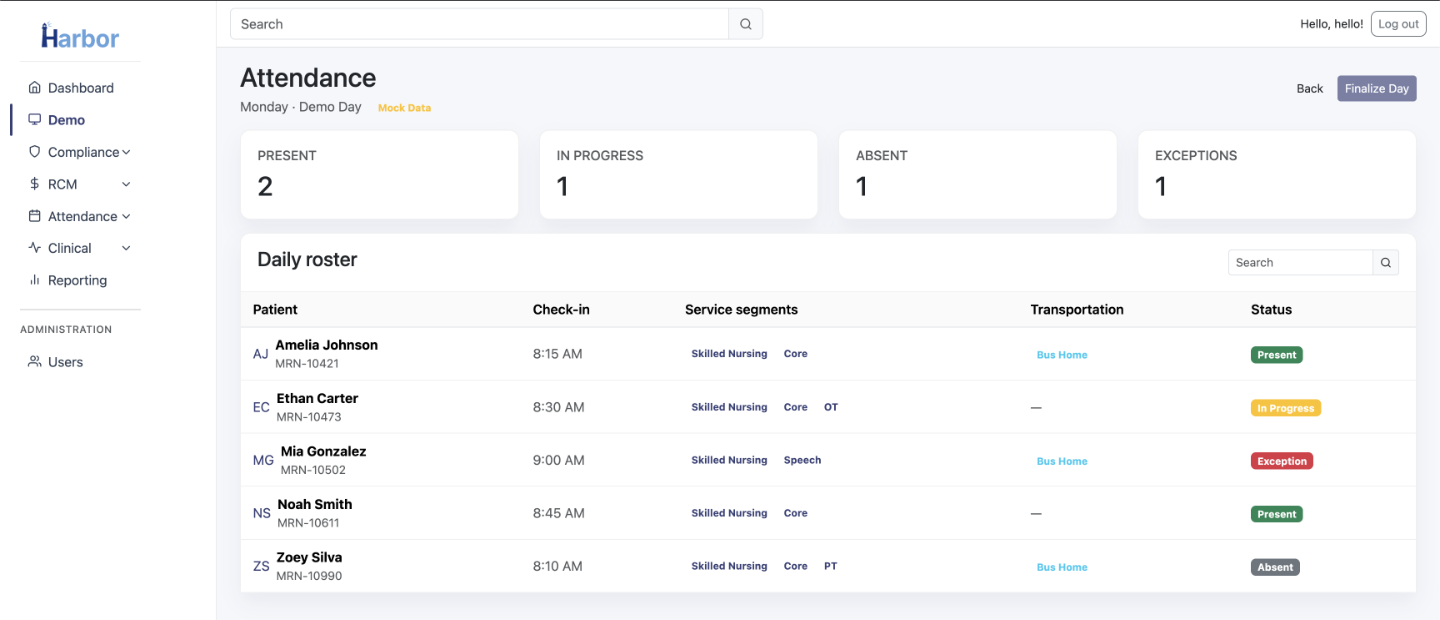This screenshot has width=1440, height=620.
Task: Expand the Compliance section chevron
Action: point(127,151)
